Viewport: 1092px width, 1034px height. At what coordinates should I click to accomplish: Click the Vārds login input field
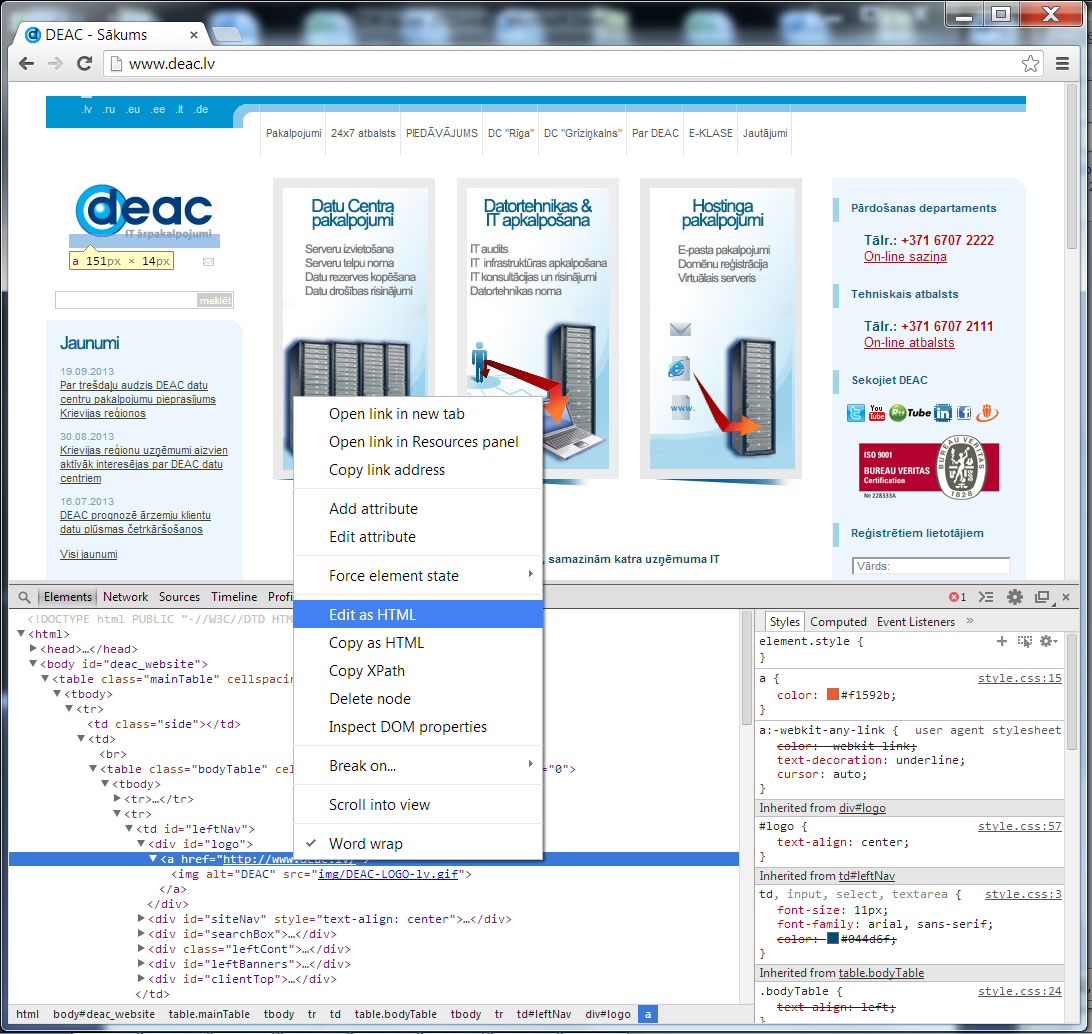coord(931,566)
